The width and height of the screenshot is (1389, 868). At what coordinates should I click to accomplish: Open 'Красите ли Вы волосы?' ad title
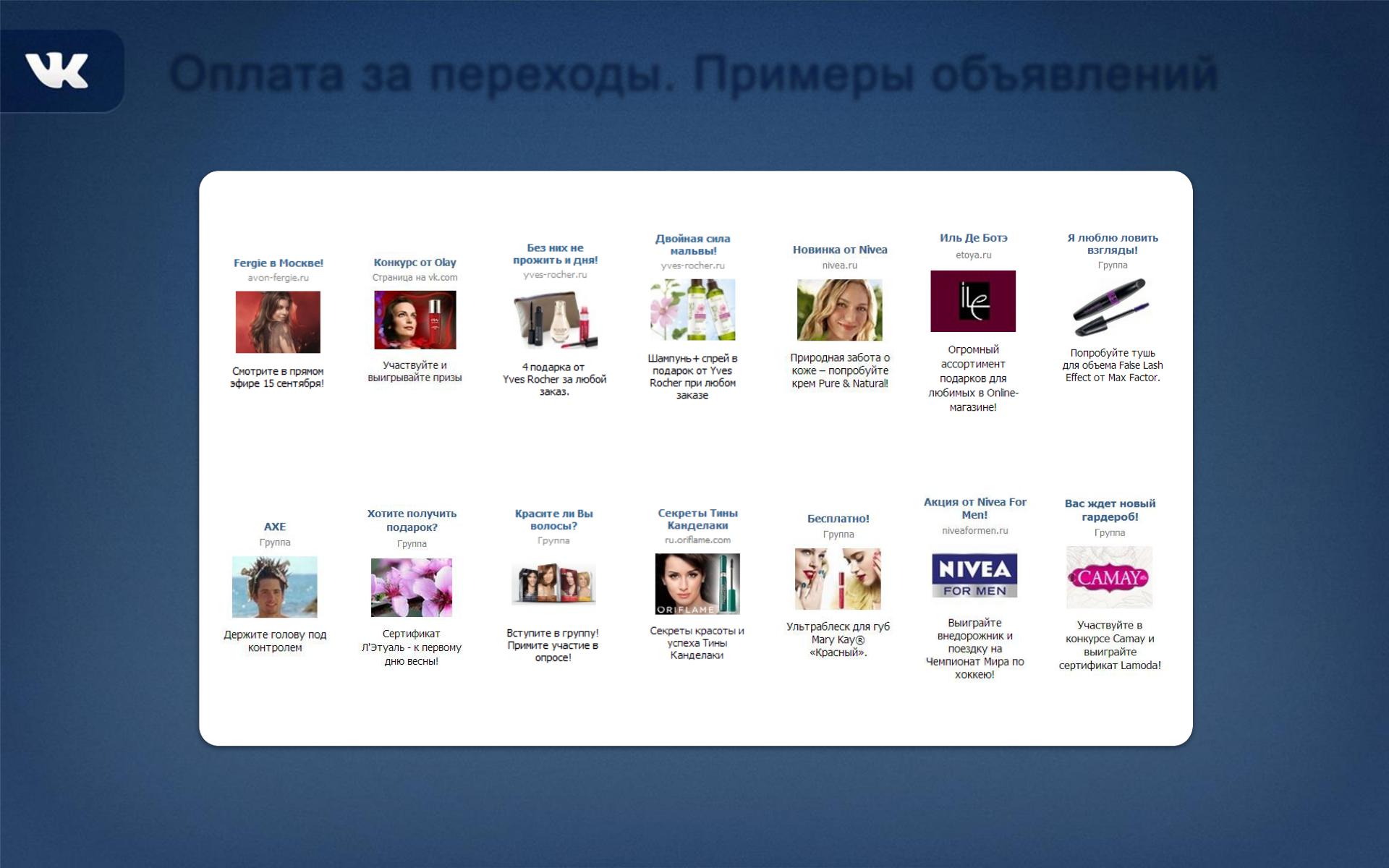click(x=553, y=519)
